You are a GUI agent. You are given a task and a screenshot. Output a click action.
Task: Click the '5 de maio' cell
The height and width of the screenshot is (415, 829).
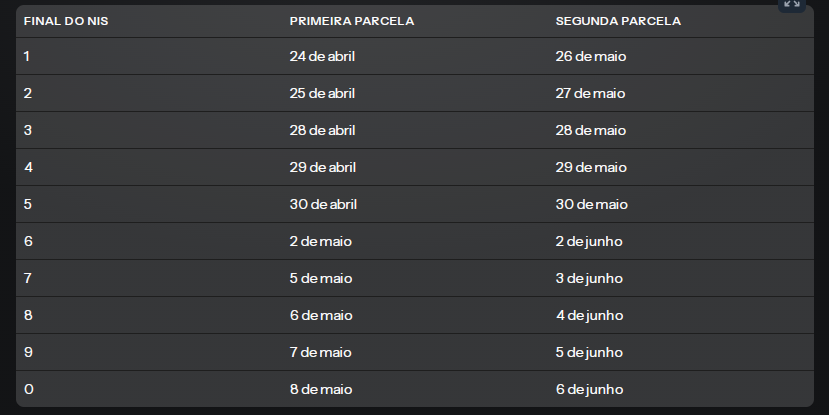point(321,278)
